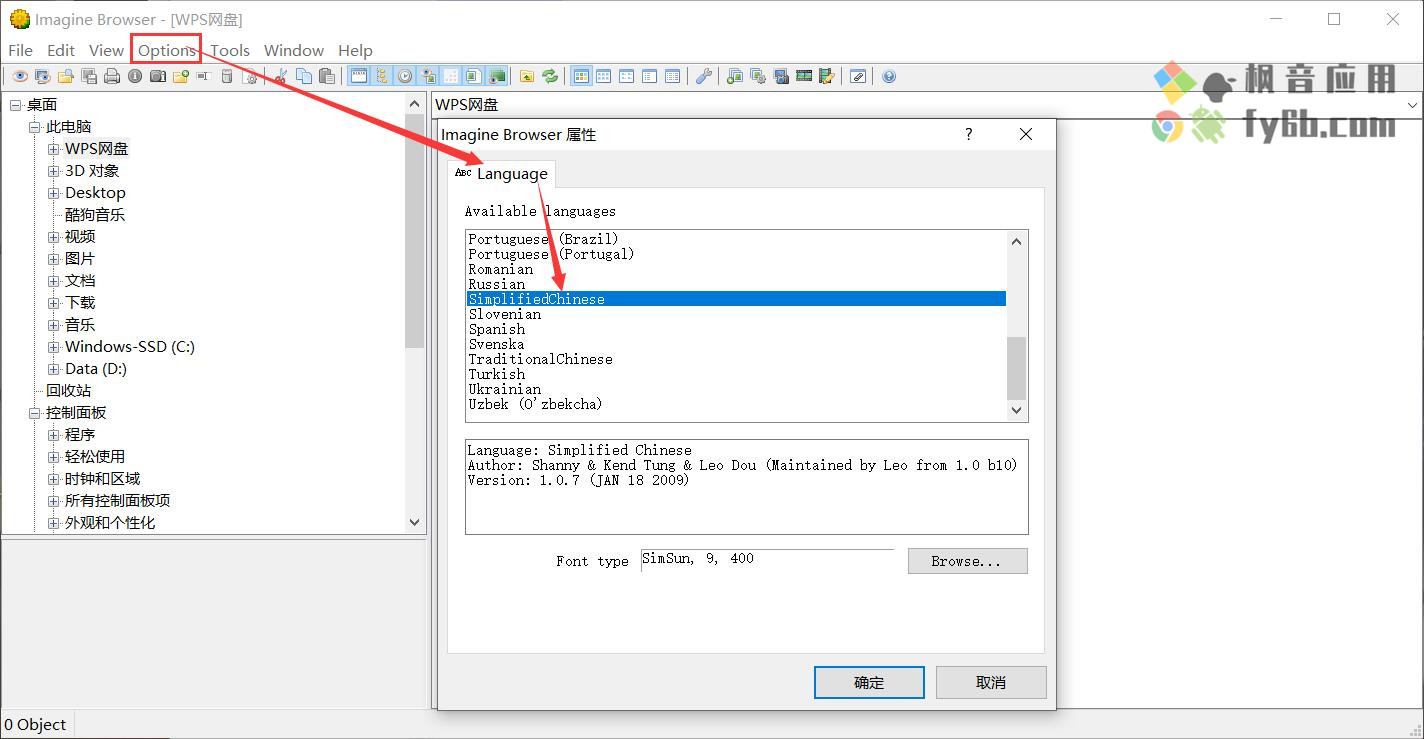Expand the Data (D:) drive node
The height and width of the screenshot is (739, 1424).
pos(54,369)
